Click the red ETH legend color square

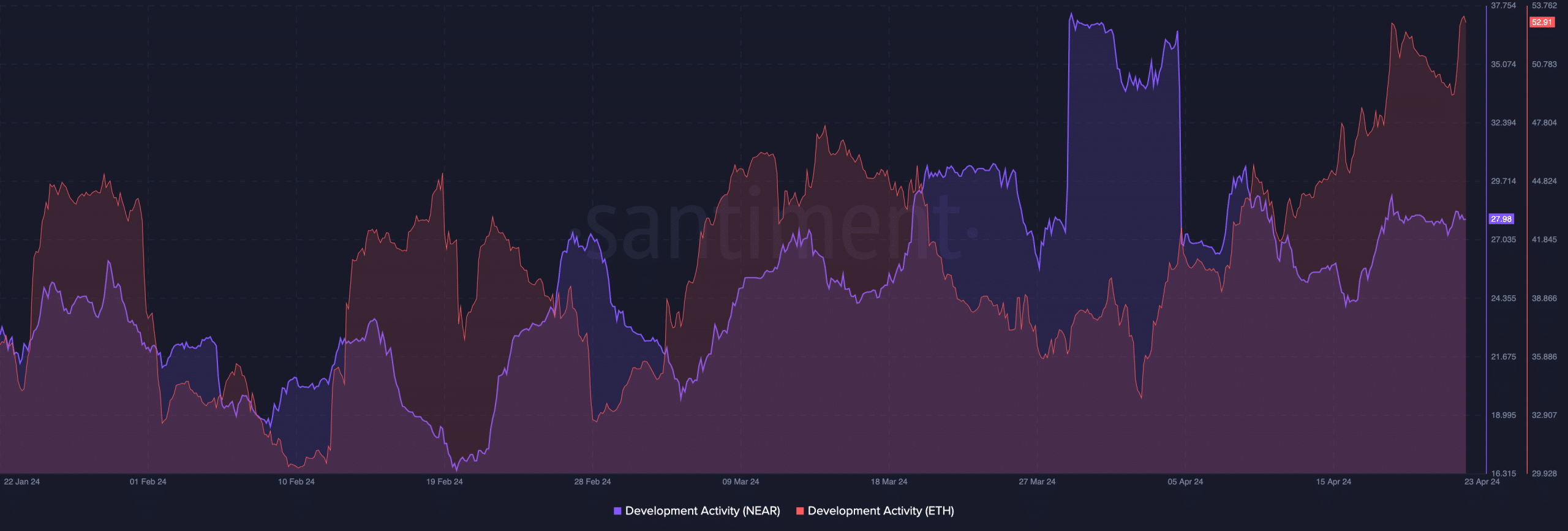[800, 511]
